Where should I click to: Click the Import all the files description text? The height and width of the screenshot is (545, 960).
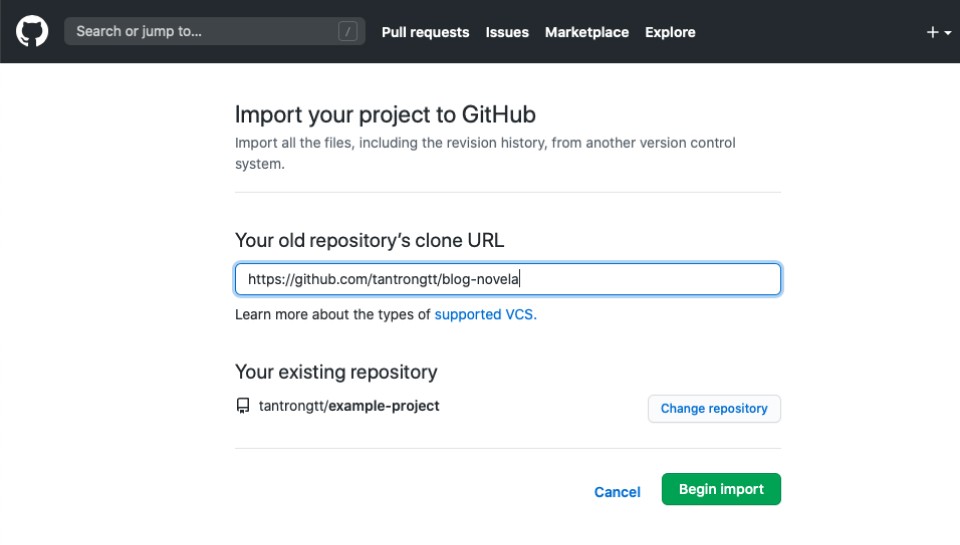485,153
